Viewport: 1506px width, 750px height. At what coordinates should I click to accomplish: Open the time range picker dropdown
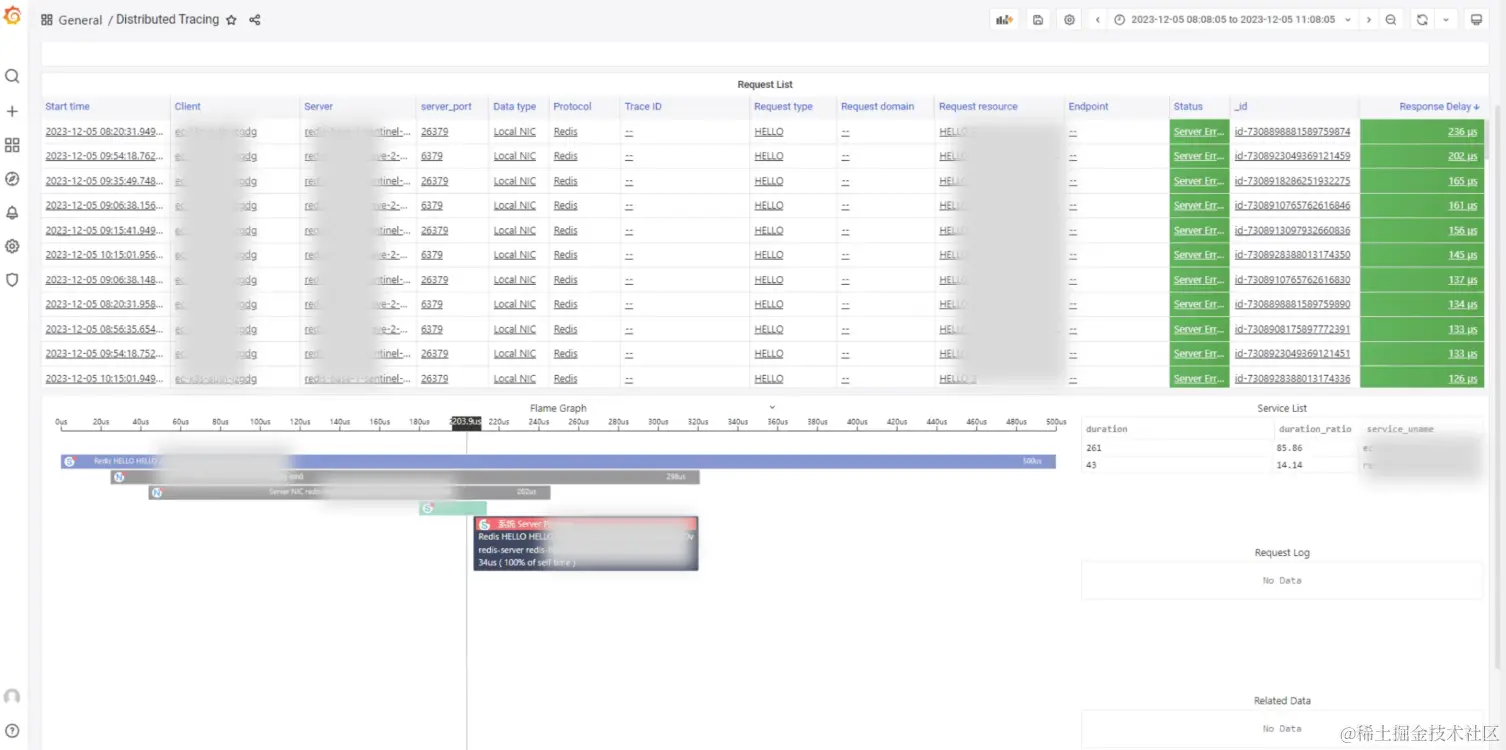point(1240,19)
